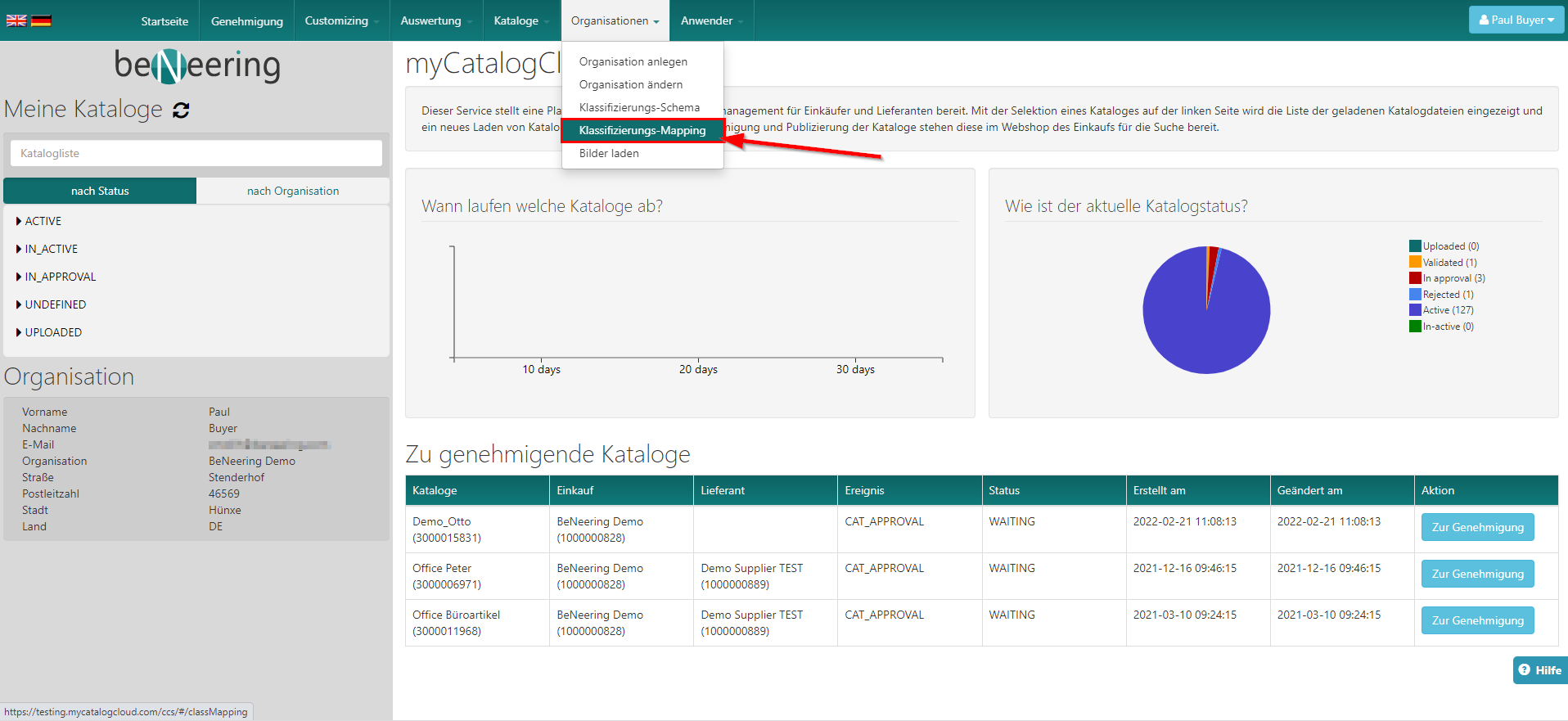
Task: Switch language to English via UK flag
Action: [x=16, y=20]
